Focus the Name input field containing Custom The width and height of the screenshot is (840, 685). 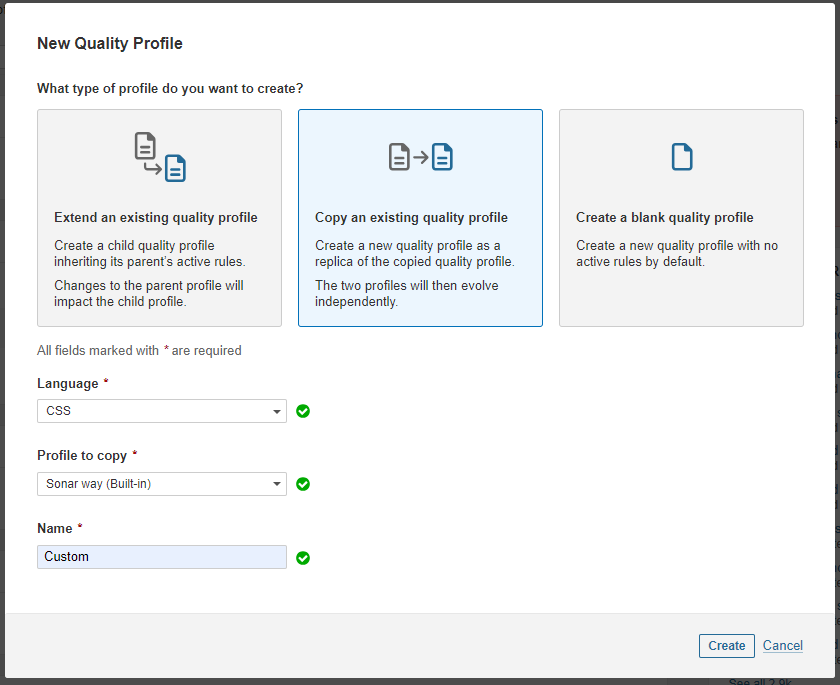pyautogui.click(x=162, y=557)
